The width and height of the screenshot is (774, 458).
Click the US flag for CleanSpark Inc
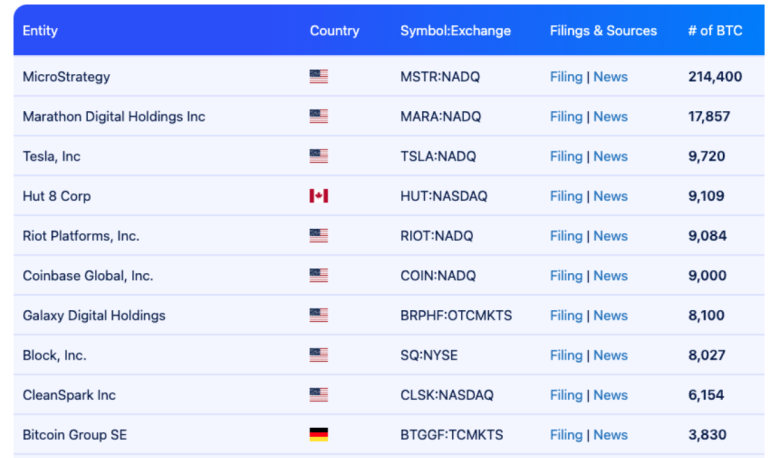pos(318,395)
